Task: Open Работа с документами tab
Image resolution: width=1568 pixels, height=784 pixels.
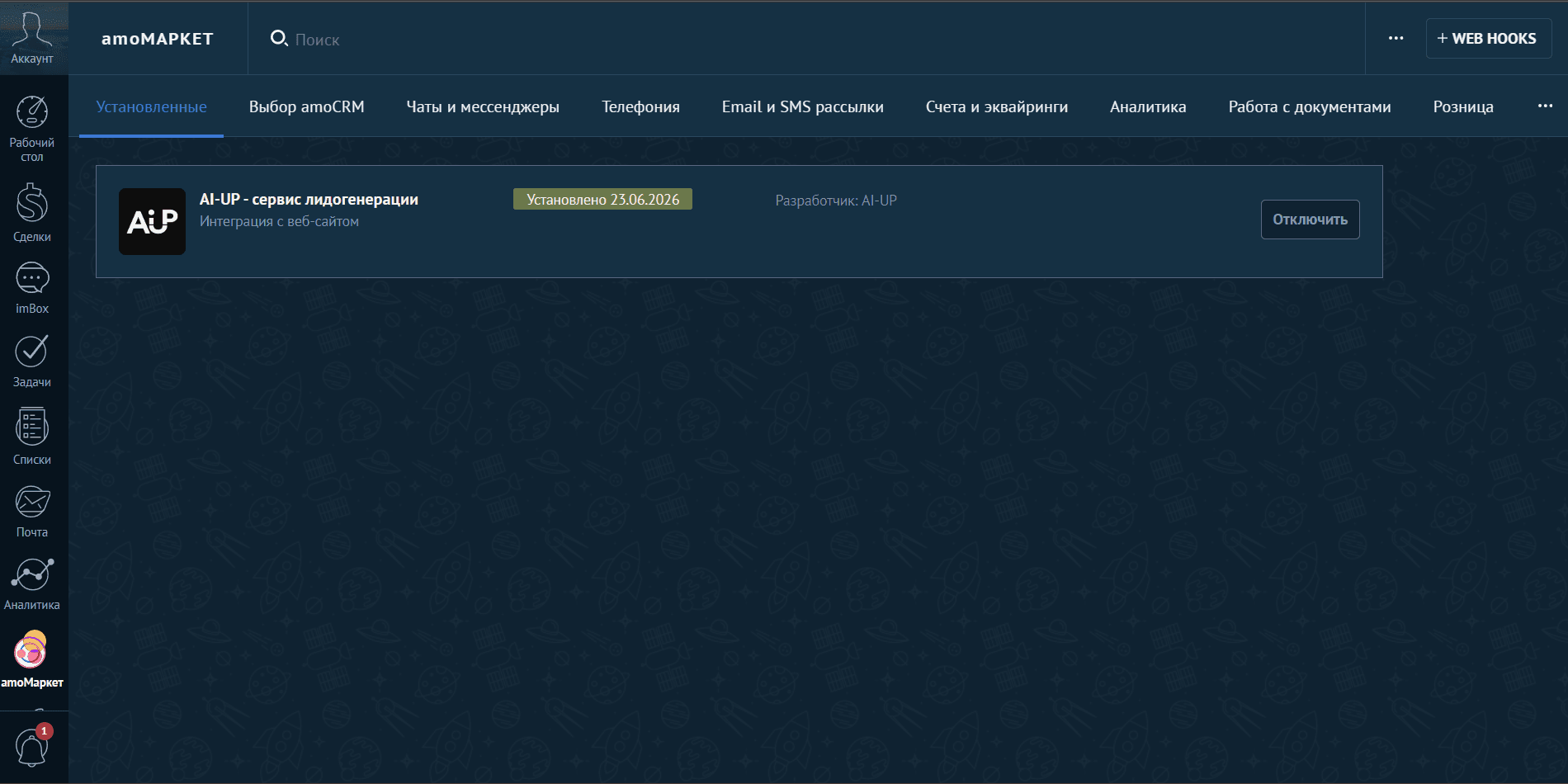Action: (1310, 106)
